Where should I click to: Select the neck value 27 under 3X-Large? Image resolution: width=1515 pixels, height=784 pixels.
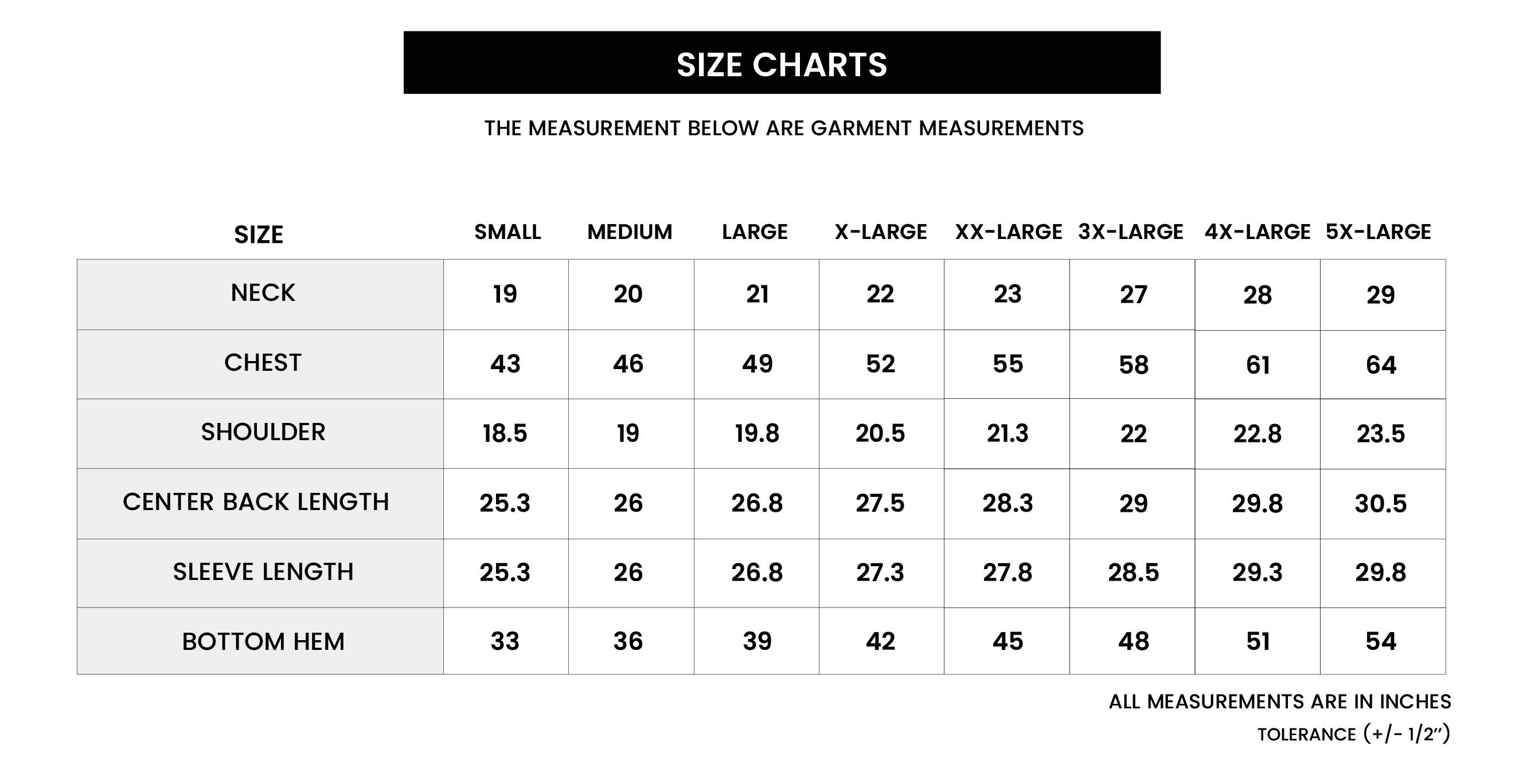click(x=1133, y=295)
